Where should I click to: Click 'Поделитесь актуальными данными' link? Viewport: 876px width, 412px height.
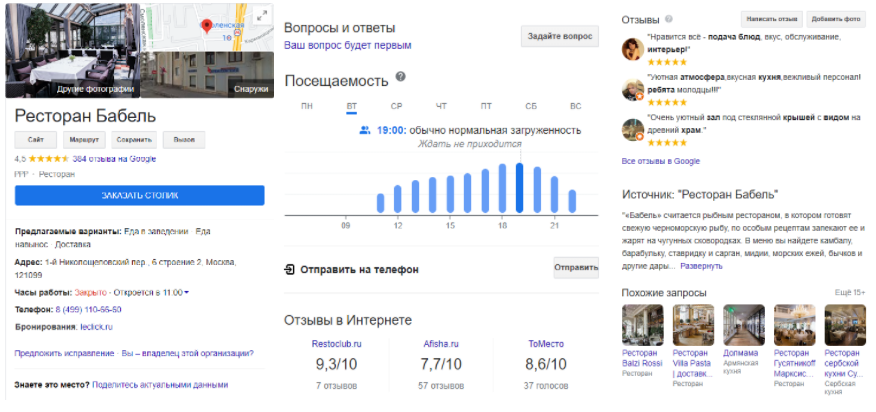click(x=160, y=385)
